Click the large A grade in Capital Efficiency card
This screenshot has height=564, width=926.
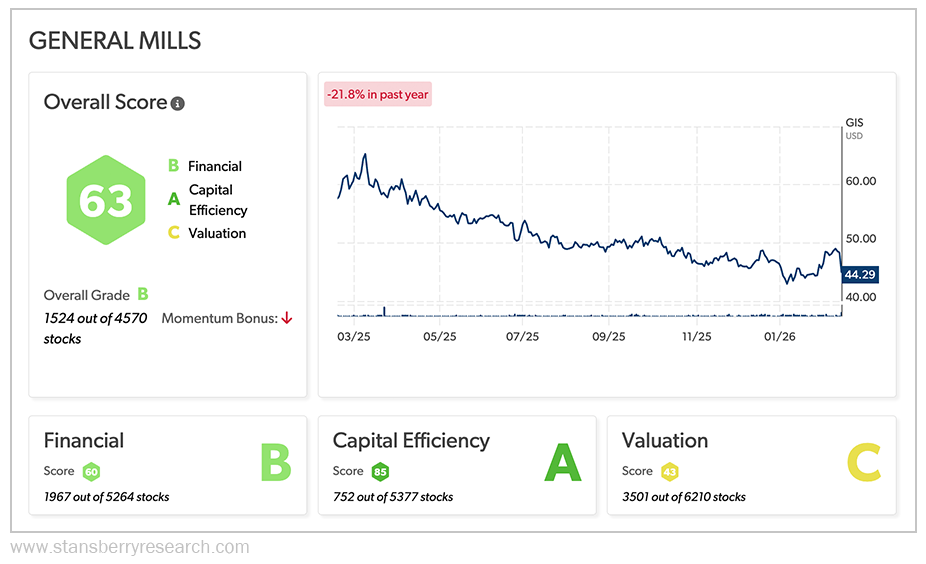click(x=562, y=464)
